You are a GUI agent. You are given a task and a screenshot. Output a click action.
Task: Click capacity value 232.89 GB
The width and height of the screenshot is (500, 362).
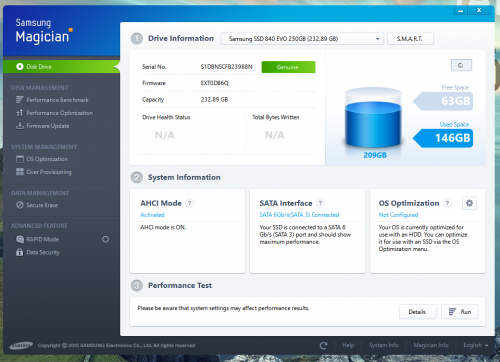(214, 100)
